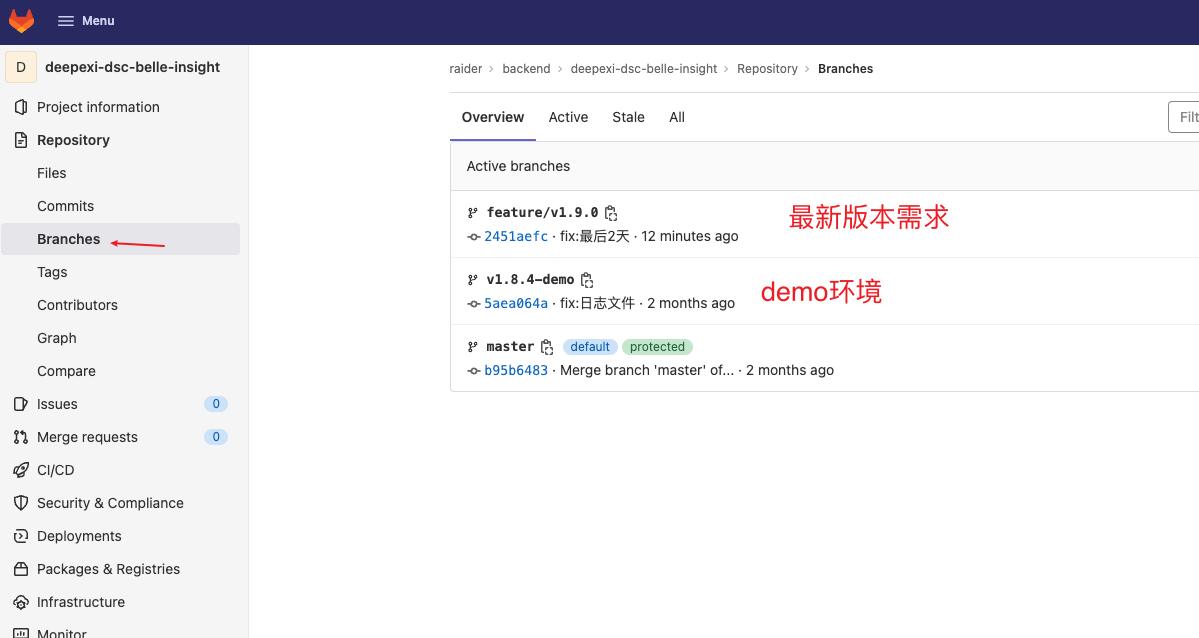
Task: Click the Security & Compliance shield icon
Action: click(20, 503)
